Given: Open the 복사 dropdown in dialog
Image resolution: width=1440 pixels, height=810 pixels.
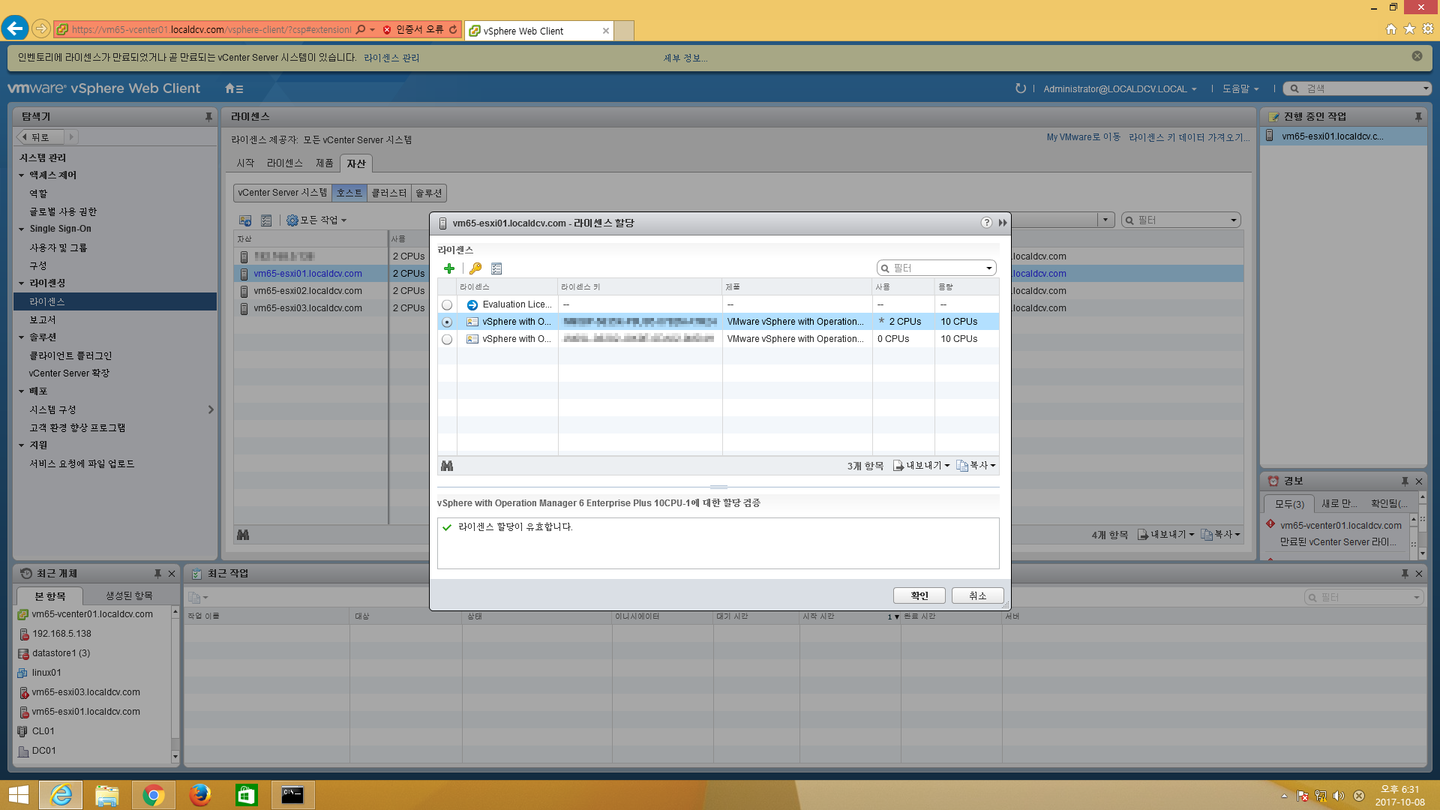Looking at the screenshot, I should (x=976, y=466).
